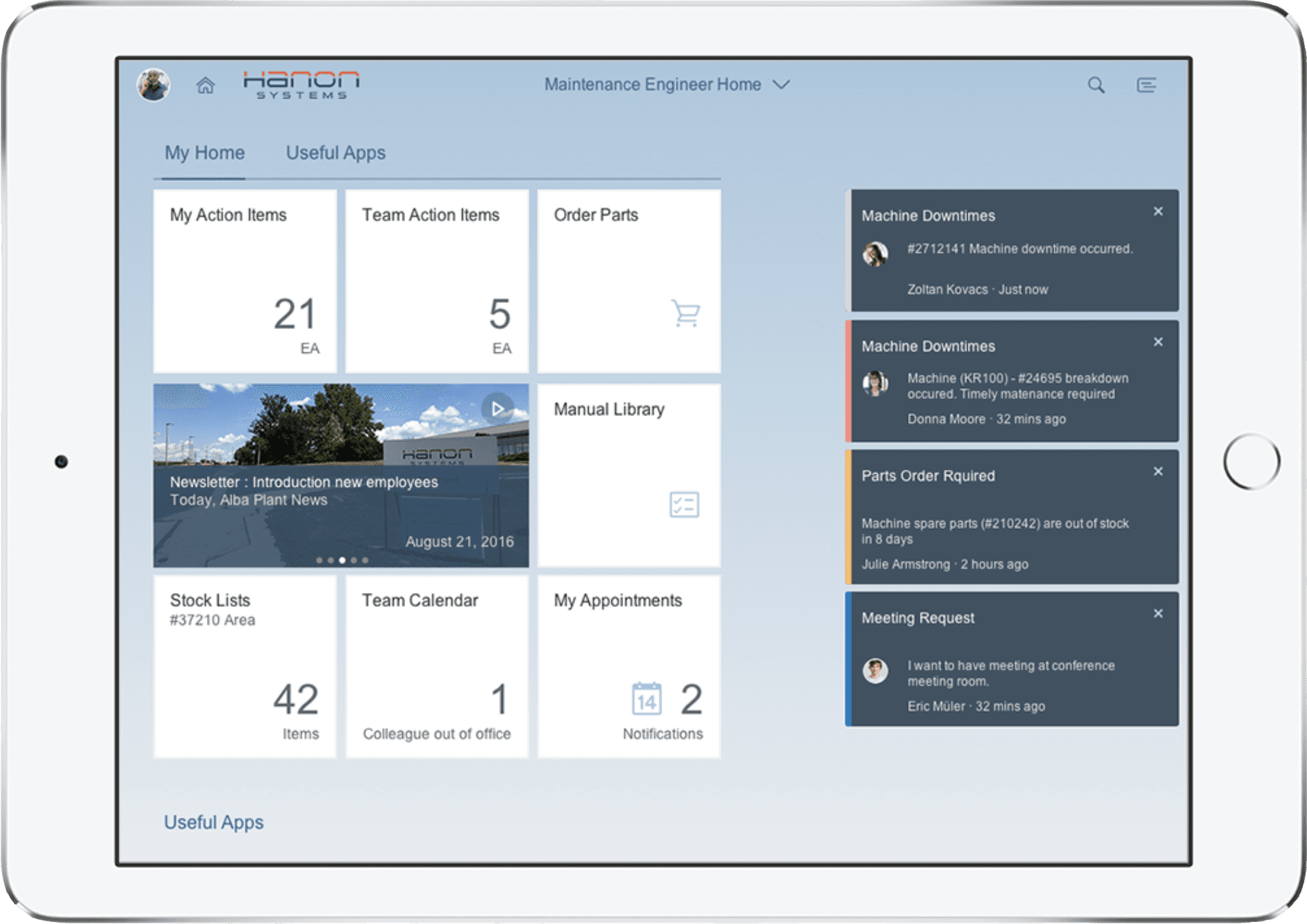The height and width of the screenshot is (924, 1307).
Task: Click Useful Apps section link at bottom
Action: click(x=213, y=822)
